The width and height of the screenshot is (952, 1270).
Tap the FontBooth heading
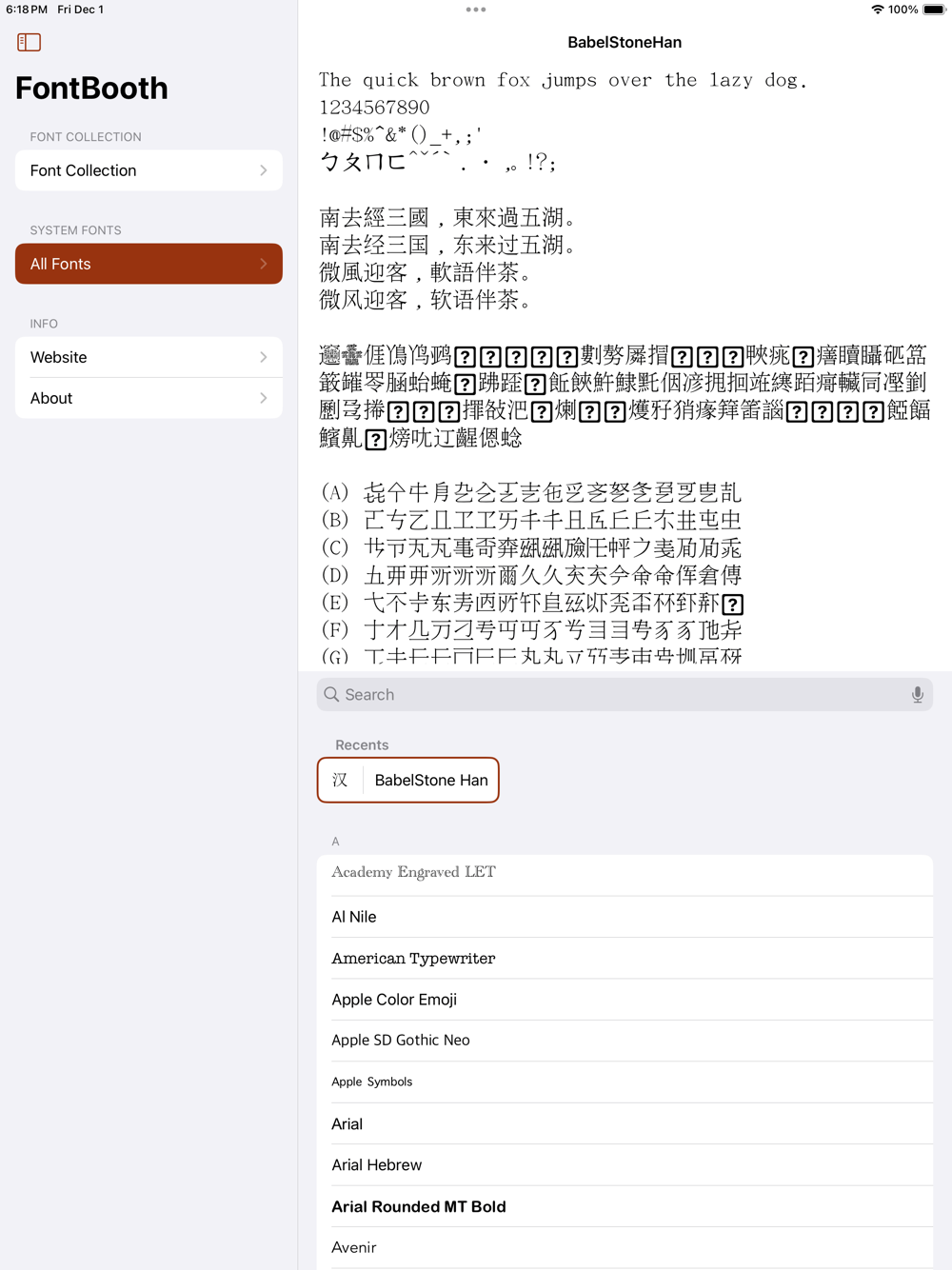[x=91, y=89]
